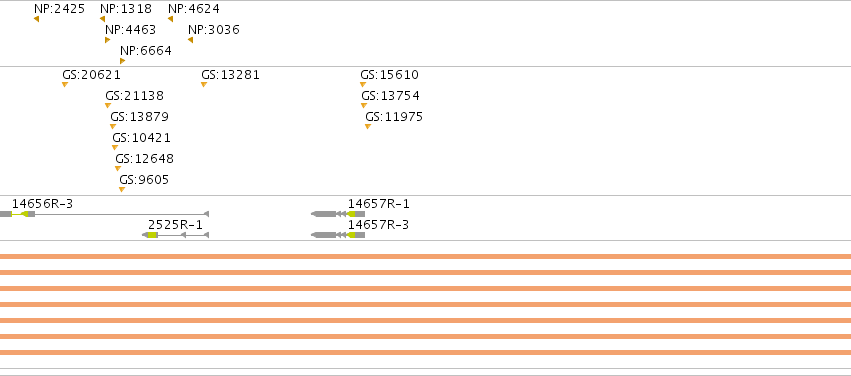Viewport: 851px width, 376px height.
Task: Select the GS:13754 marker triangle
Action: click(x=364, y=105)
